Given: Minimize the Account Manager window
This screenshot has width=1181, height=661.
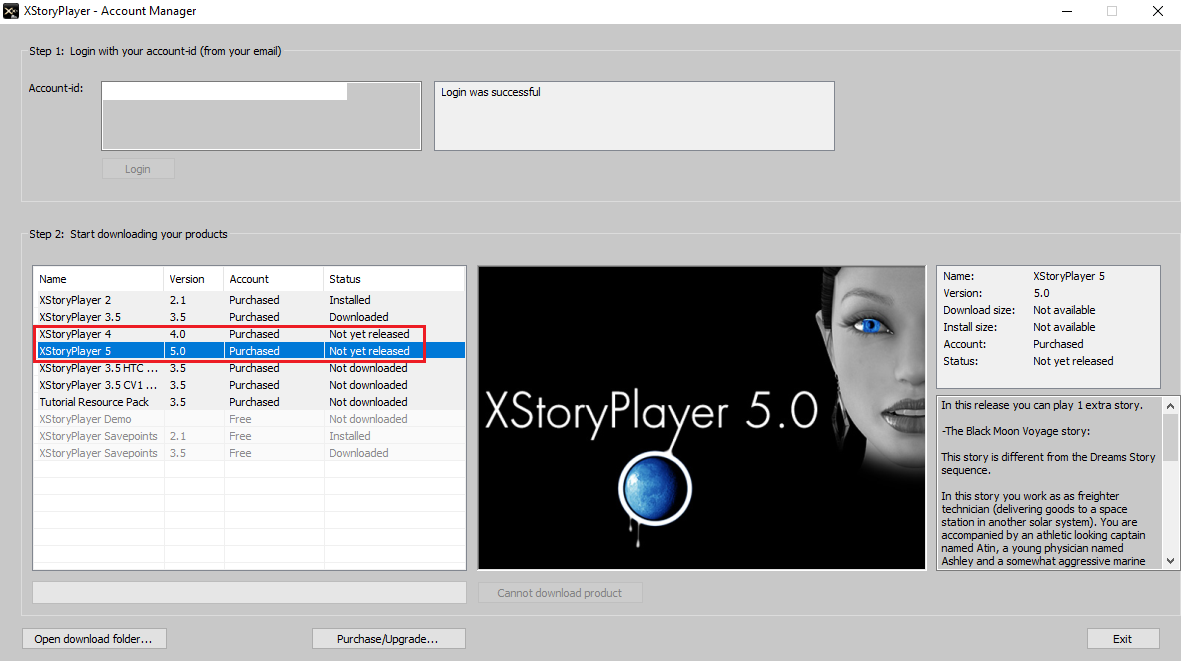Looking at the screenshot, I should click(1067, 11).
